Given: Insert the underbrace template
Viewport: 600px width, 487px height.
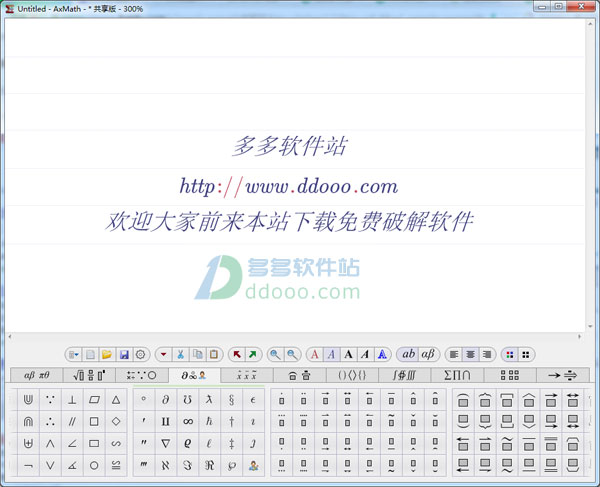Looking at the screenshot, I should [x=485, y=422].
